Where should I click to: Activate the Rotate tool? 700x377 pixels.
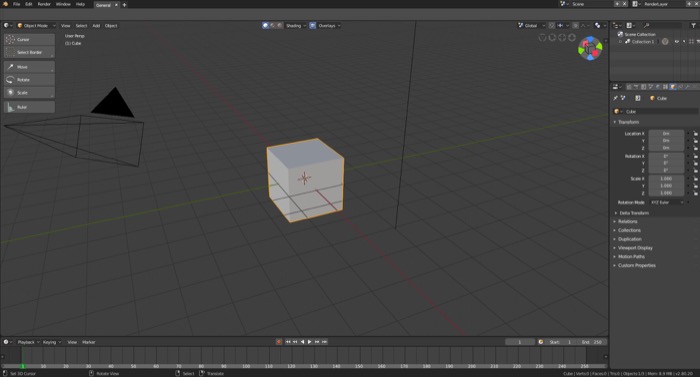29,80
